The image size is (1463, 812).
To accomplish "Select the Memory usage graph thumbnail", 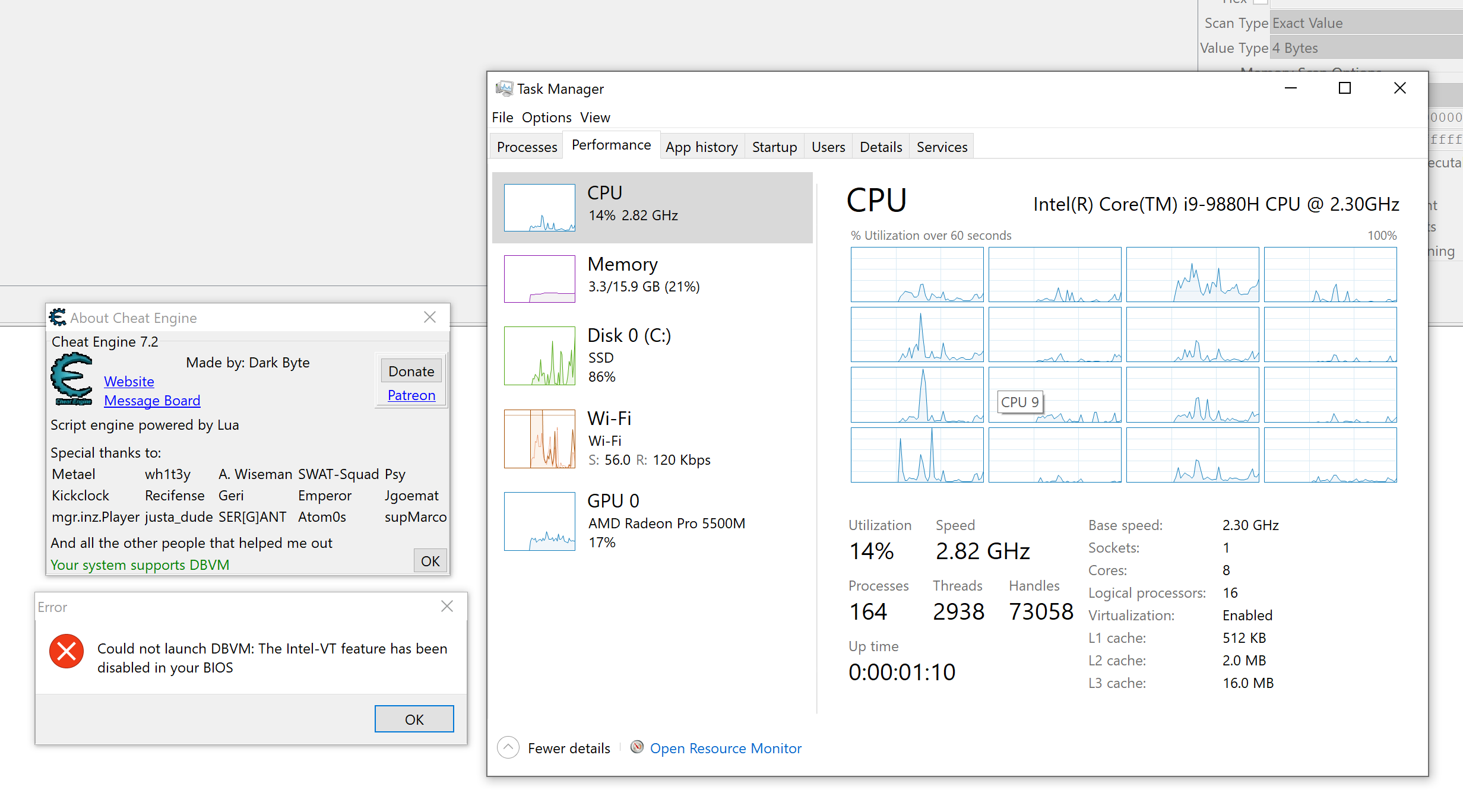I will point(539,279).
